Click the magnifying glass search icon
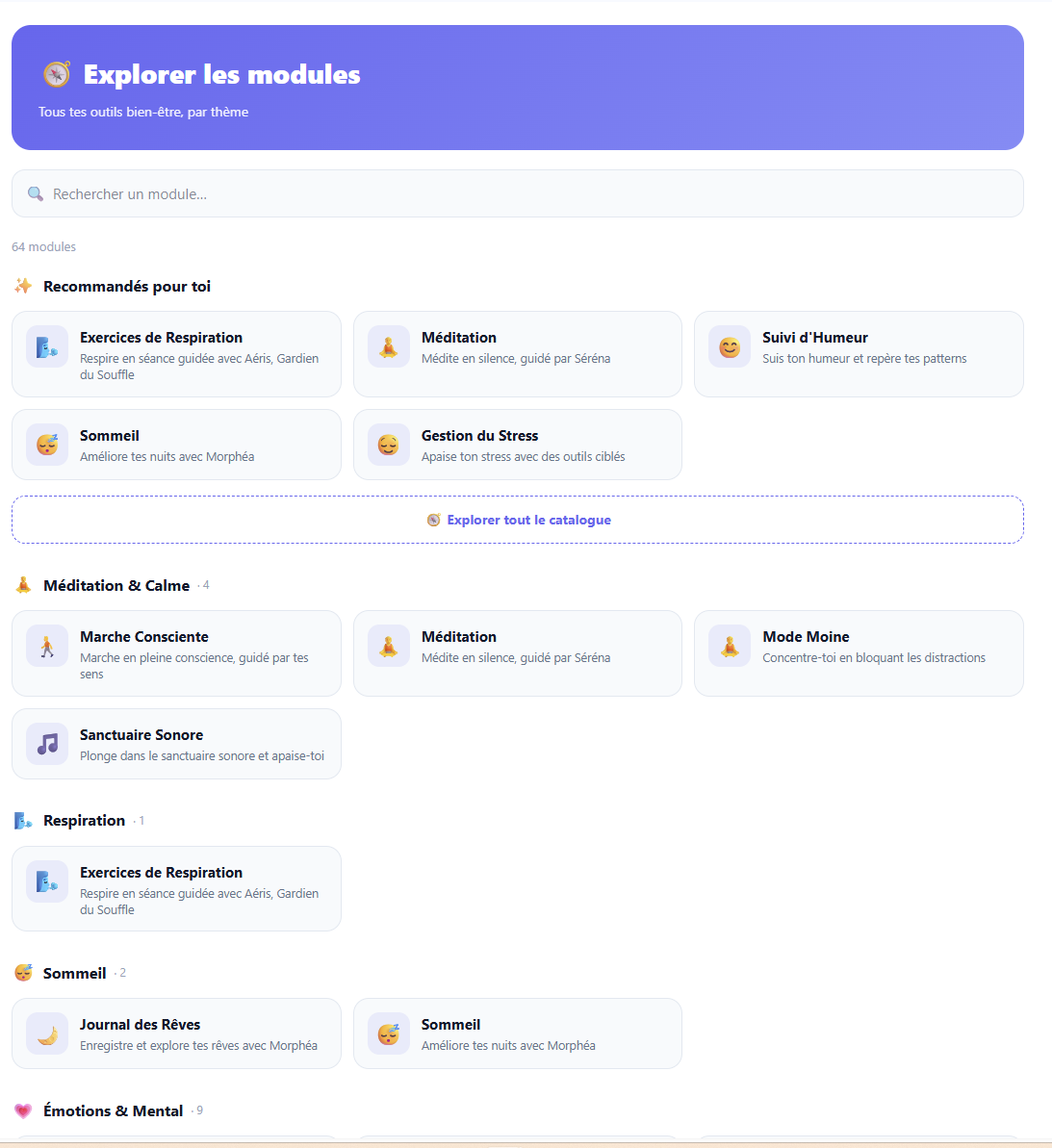Screen dimensions: 1052x1148 (36, 194)
